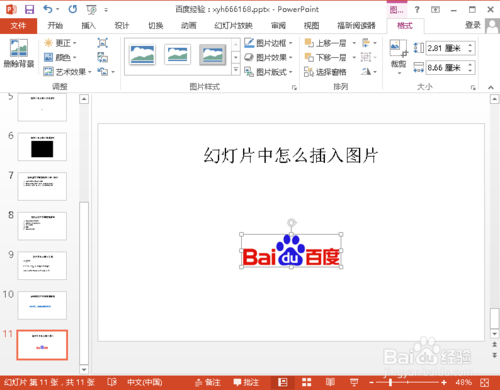The width and height of the screenshot is (500, 390).
Task: Click the Remove Background (删除背景) icon
Action: pos(19,53)
